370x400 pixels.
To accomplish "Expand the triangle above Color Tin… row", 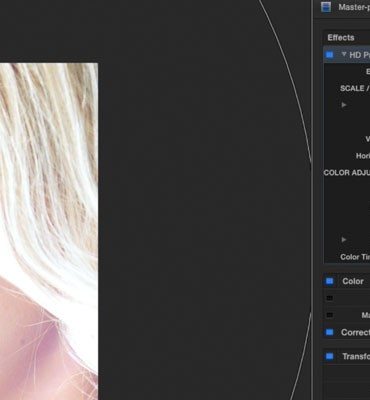I will (x=344, y=240).
